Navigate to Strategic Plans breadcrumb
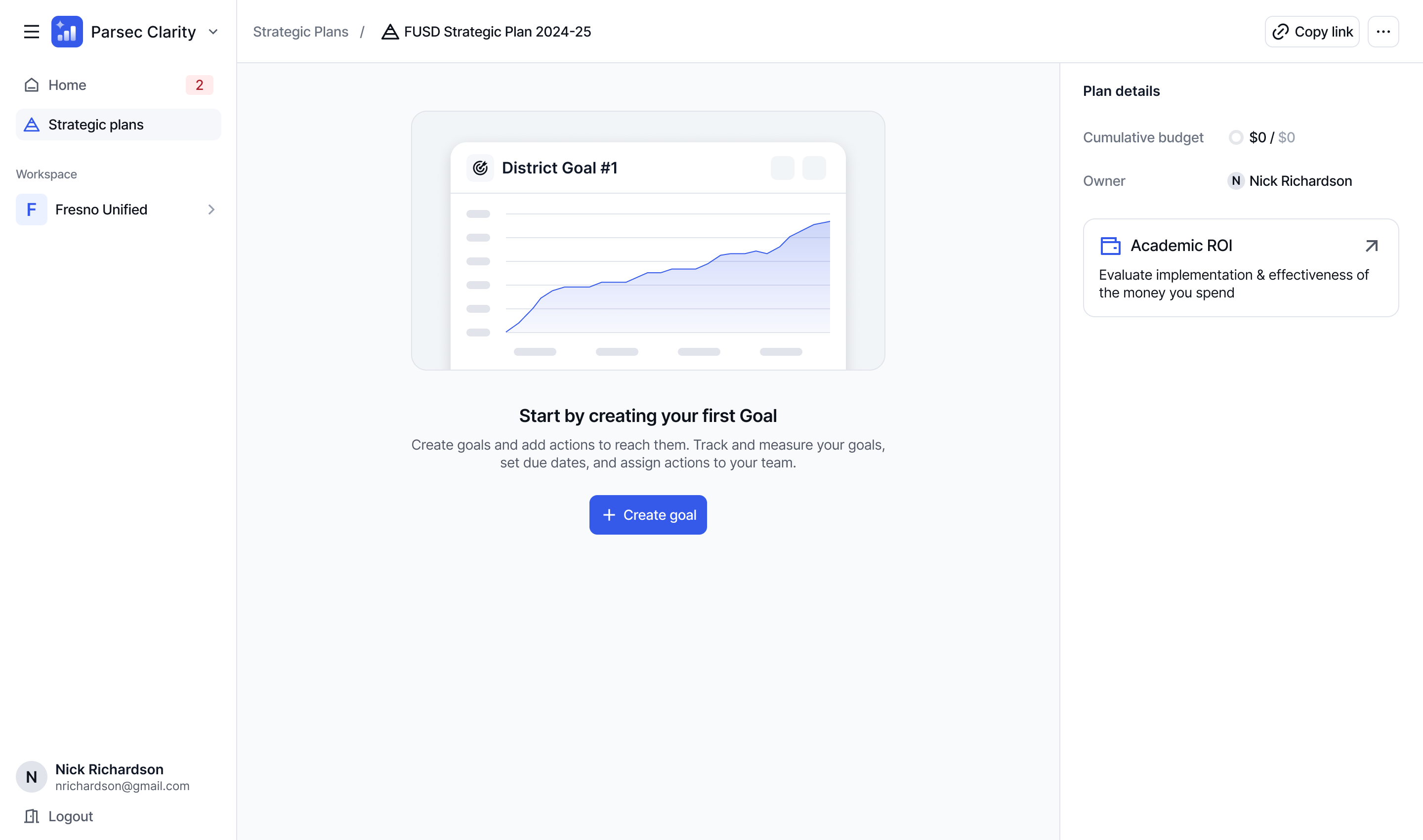The height and width of the screenshot is (840, 1423). [300, 32]
